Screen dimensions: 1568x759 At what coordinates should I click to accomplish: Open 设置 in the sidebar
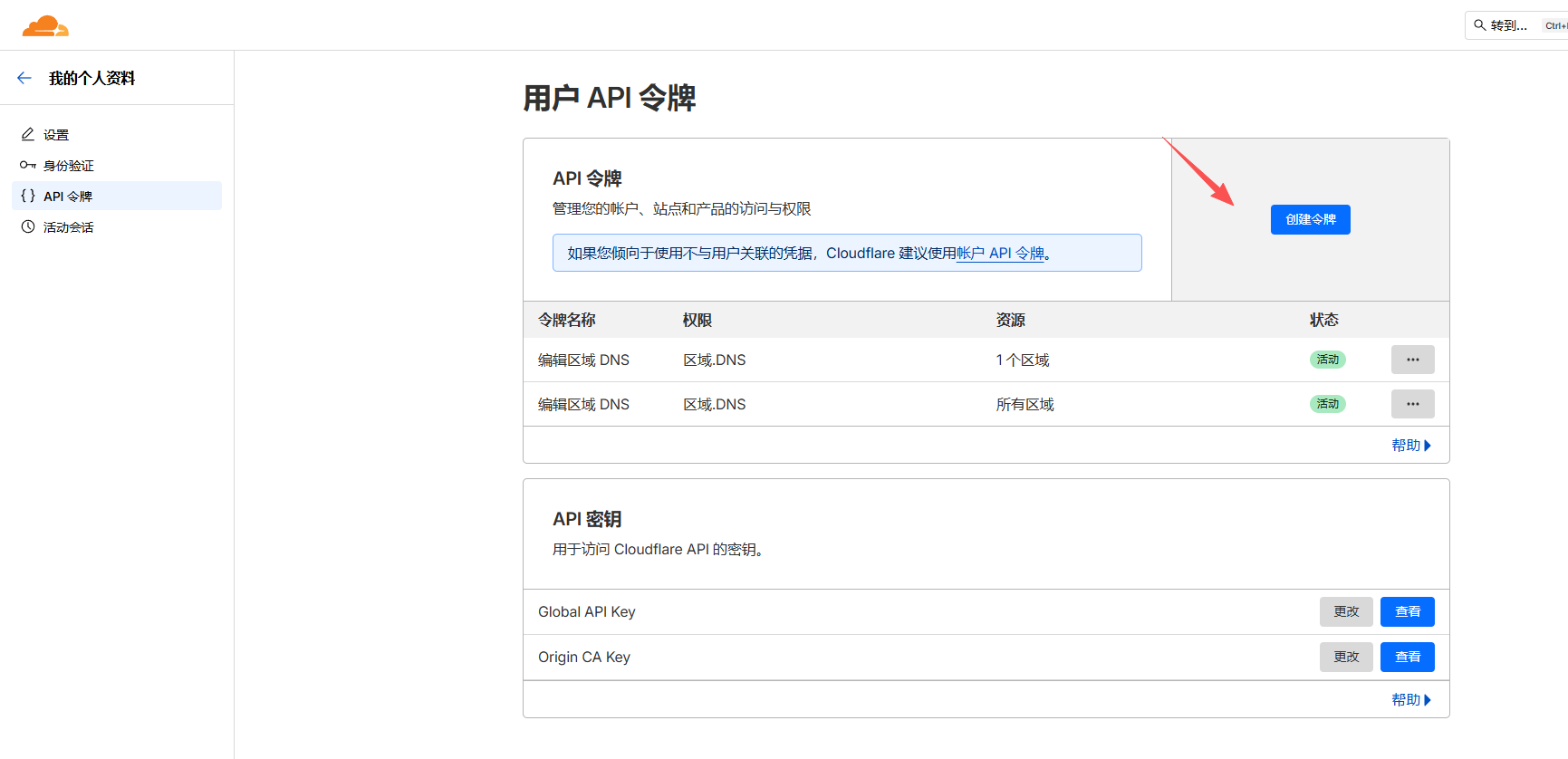point(117,134)
